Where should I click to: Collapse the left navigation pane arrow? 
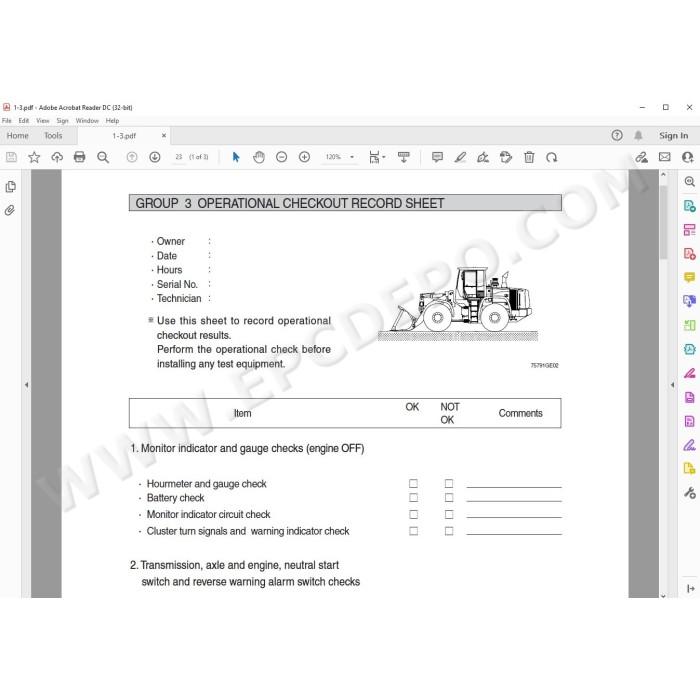pyautogui.click(x=26, y=384)
